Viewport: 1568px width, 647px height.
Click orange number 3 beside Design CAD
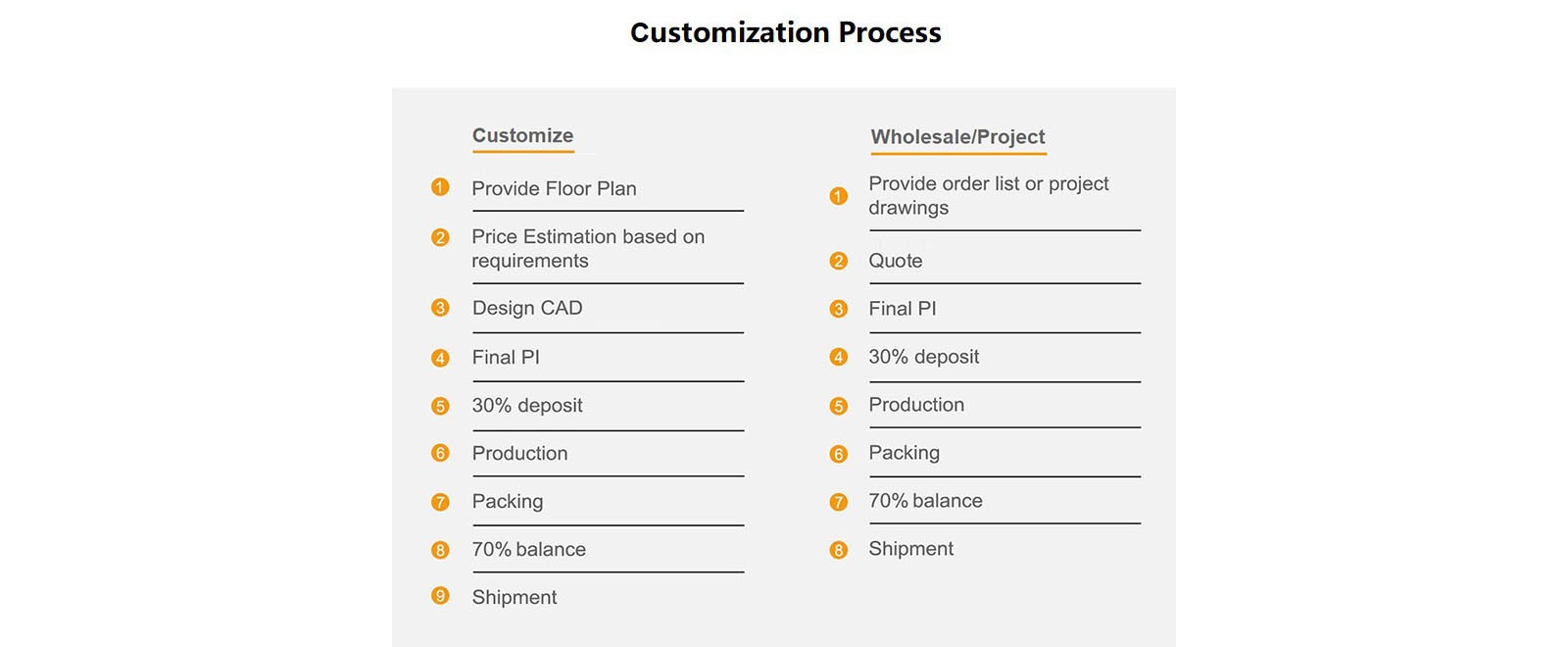(x=440, y=308)
